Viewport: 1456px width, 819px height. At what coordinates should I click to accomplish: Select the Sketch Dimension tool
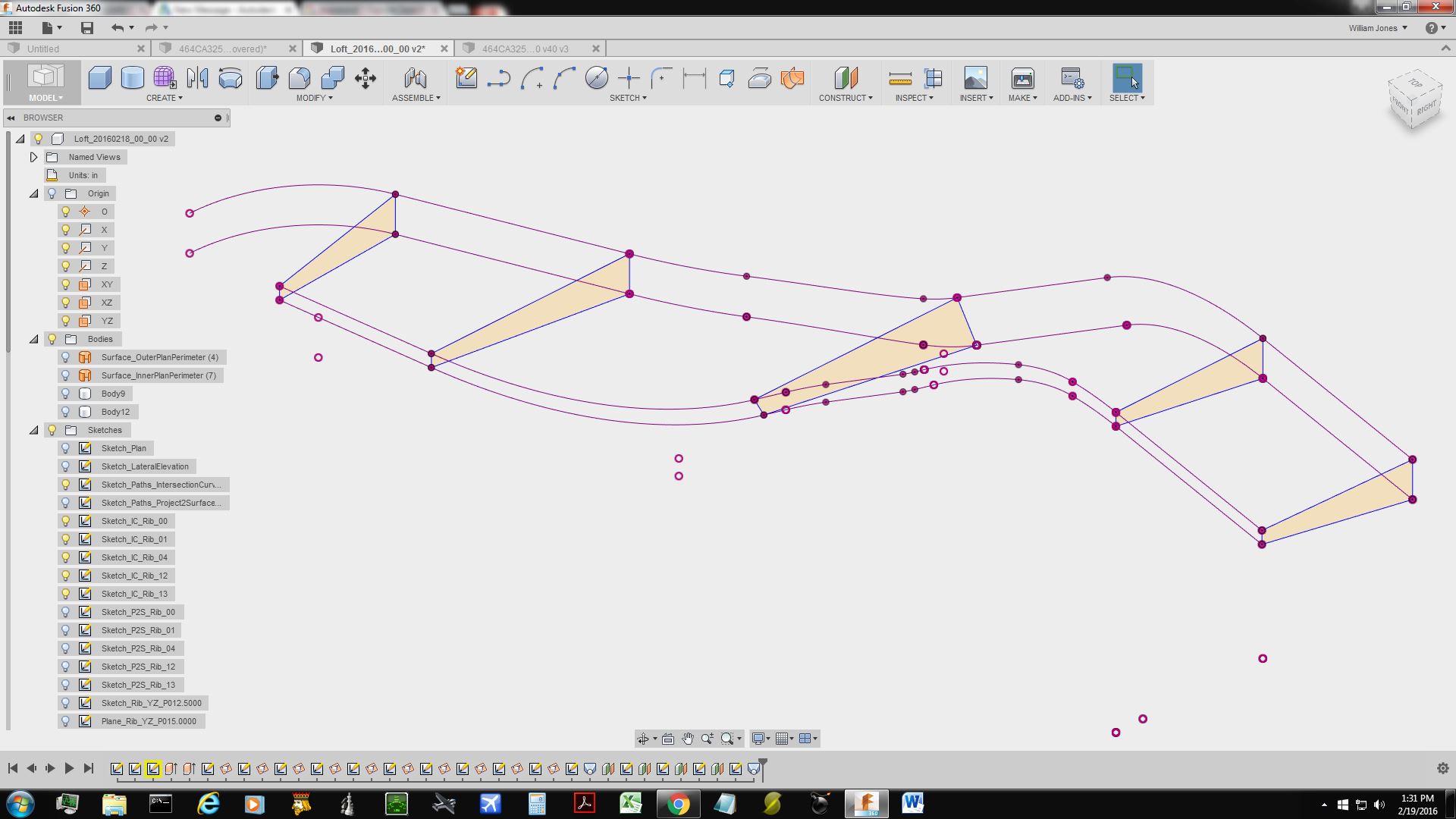[692, 77]
